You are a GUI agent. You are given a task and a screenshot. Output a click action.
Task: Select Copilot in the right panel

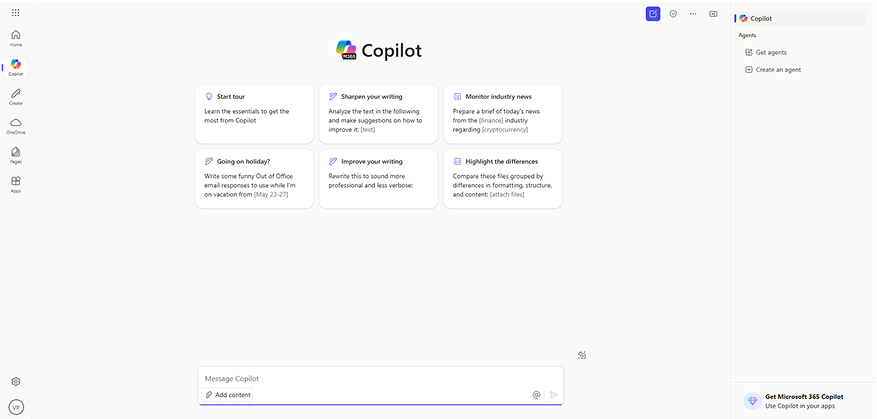pyautogui.click(x=801, y=18)
